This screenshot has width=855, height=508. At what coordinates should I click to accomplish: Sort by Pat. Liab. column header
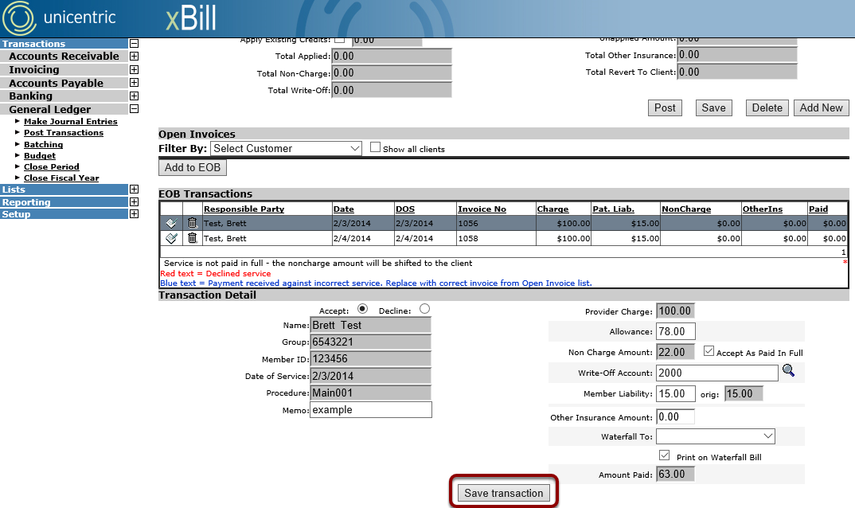(613, 209)
